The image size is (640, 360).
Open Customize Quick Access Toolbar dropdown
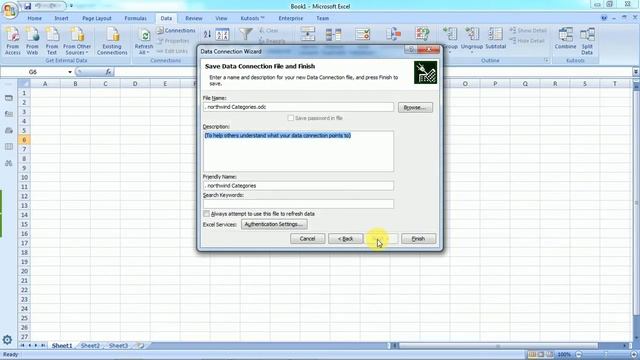(71, 6)
